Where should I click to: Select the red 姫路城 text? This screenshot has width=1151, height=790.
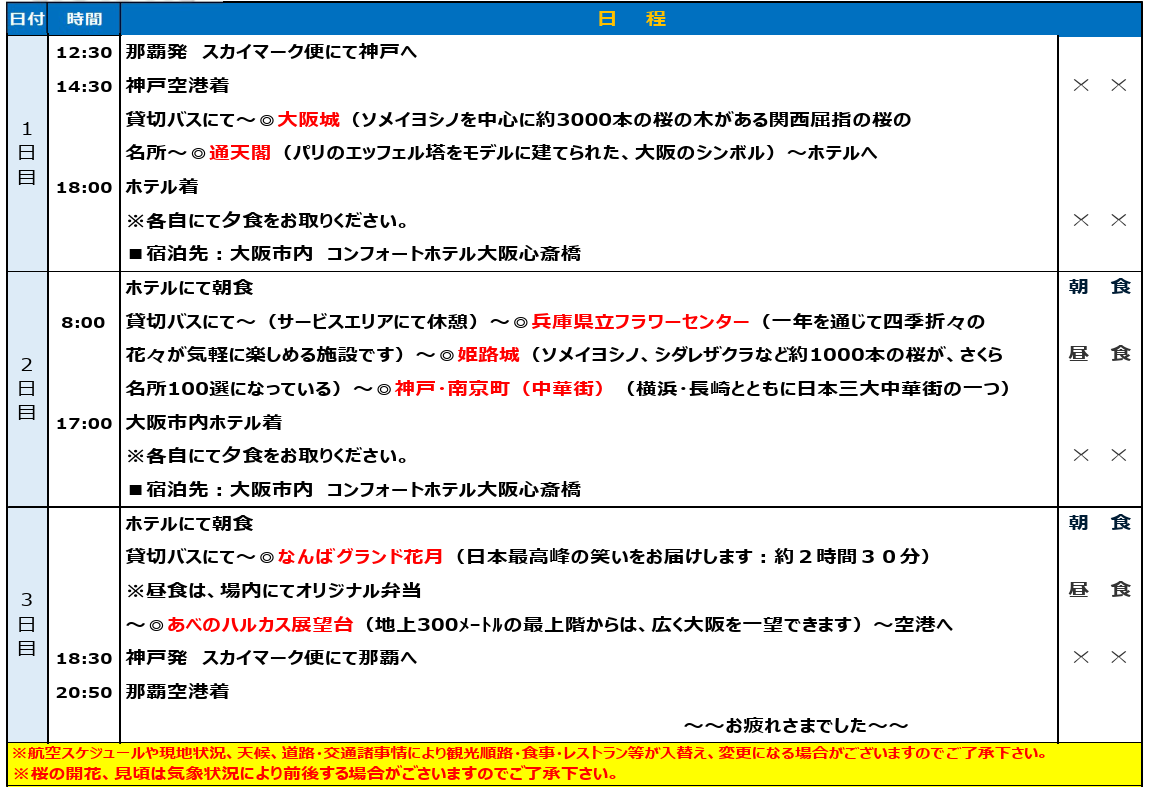[x=488, y=355]
